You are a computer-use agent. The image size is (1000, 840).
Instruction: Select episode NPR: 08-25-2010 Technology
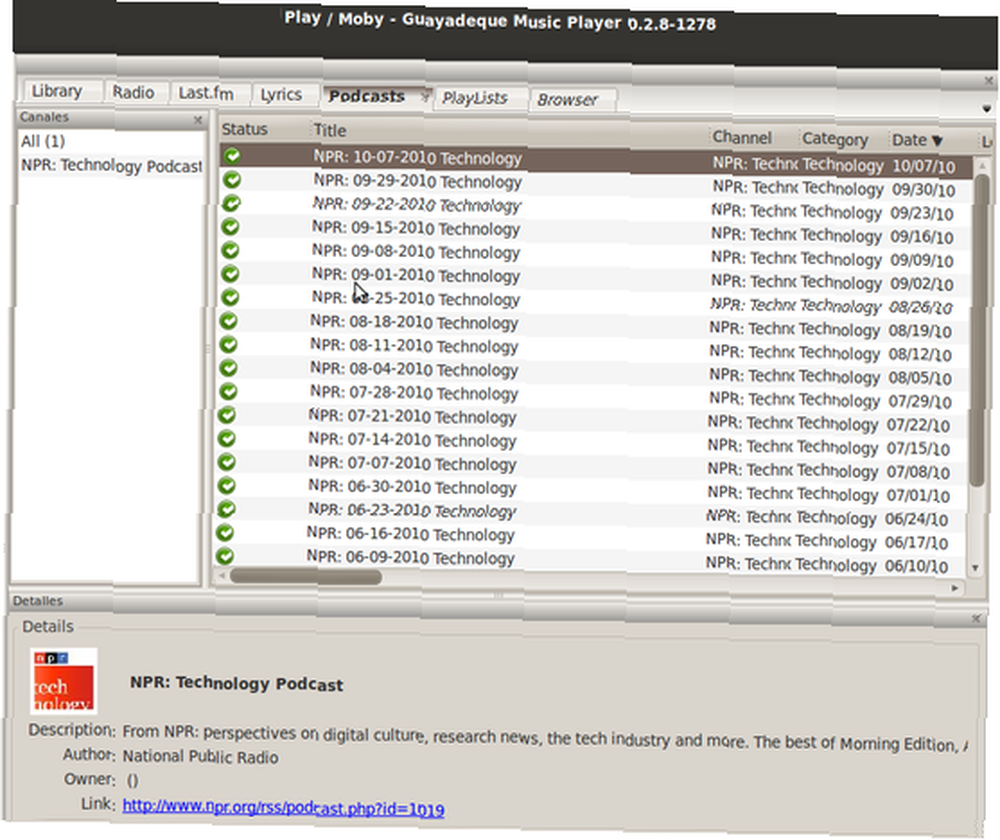(x=415, y=298)
